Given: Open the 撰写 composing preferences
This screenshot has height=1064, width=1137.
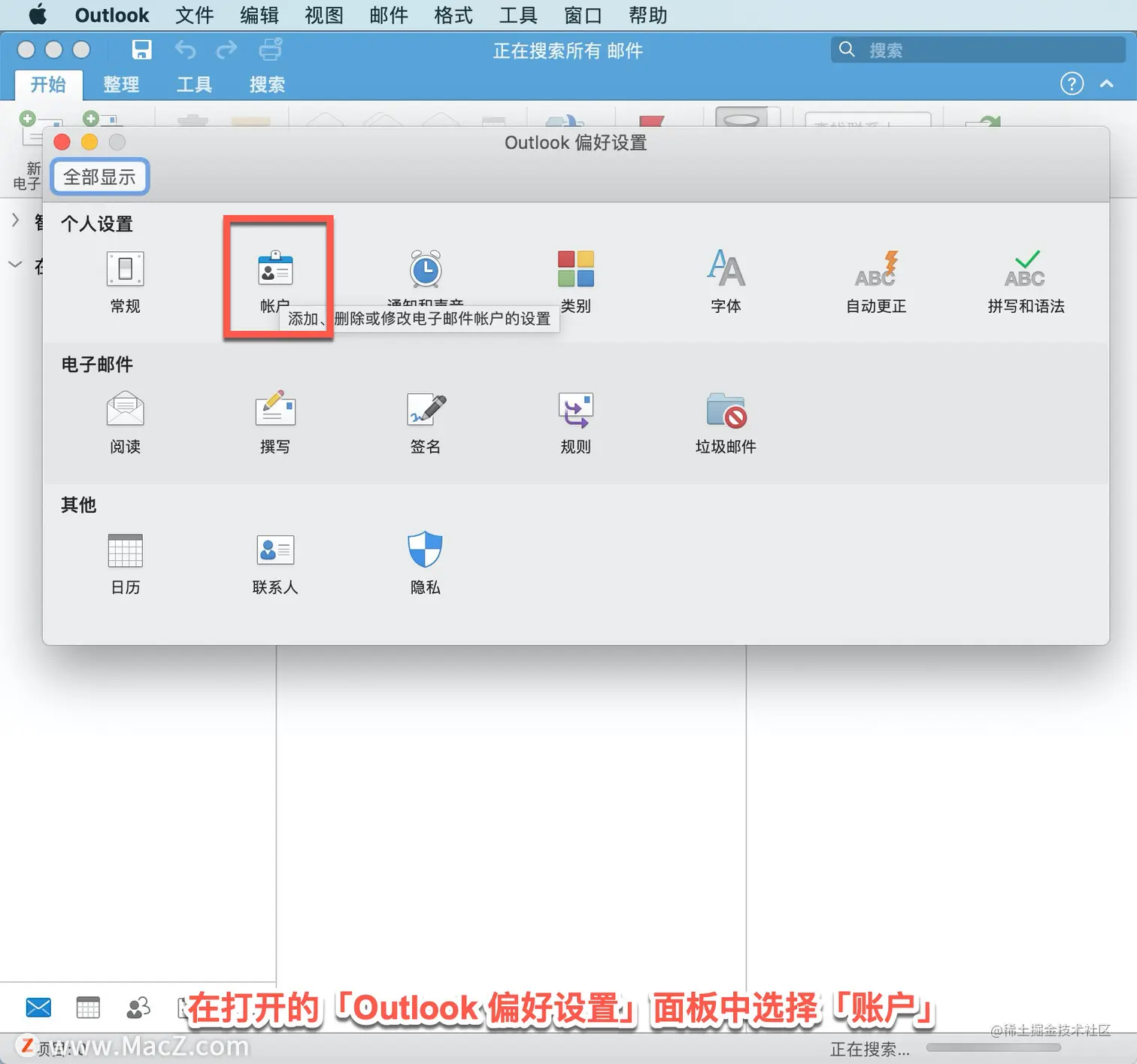Looking at the screenshot, I should tap(275, 423).
